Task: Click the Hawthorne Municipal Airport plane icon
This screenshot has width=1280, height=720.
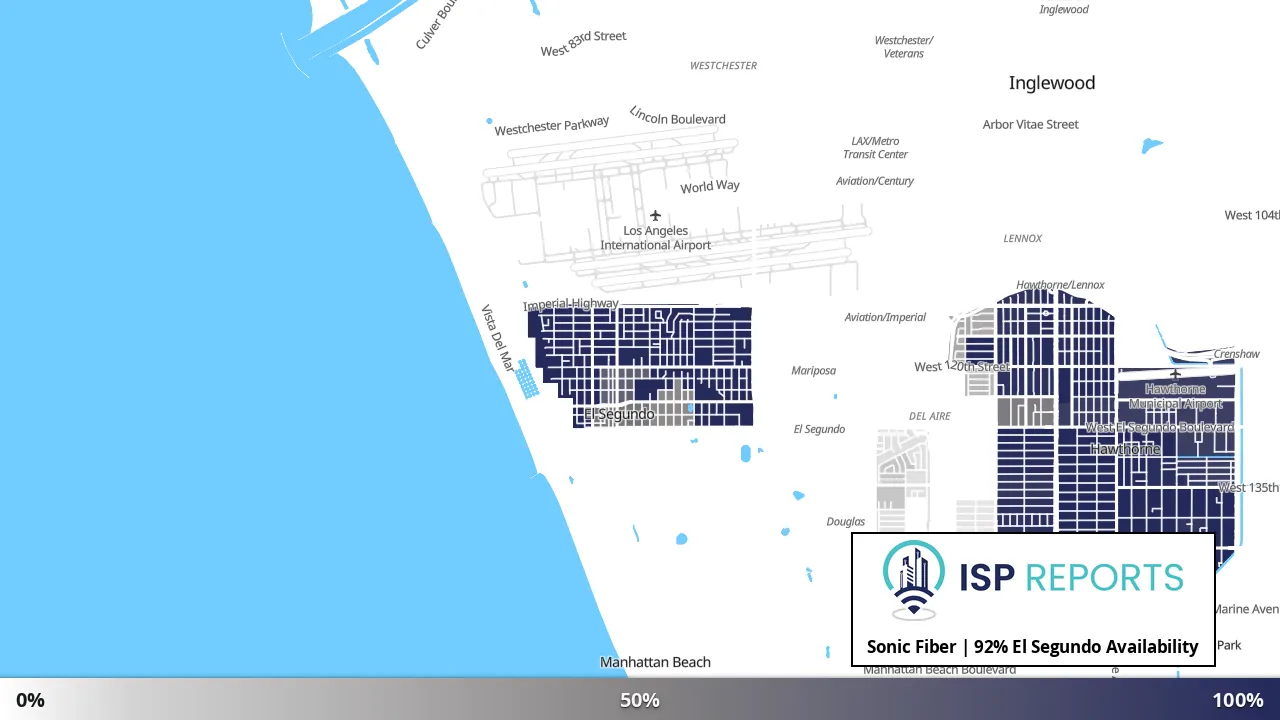Action: [x=1175, y=375]
